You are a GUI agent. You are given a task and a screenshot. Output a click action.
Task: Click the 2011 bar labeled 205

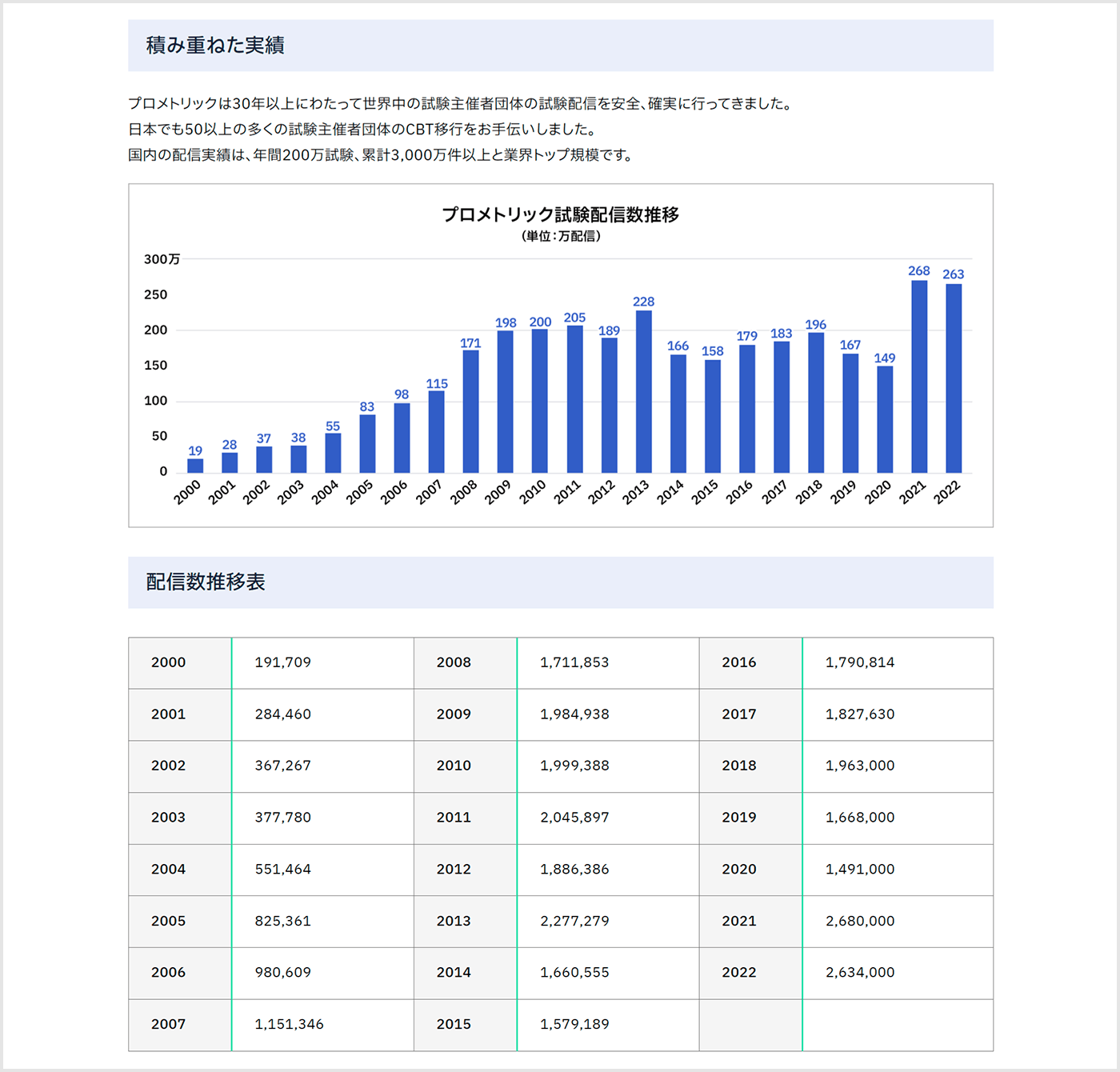[575, 399]
